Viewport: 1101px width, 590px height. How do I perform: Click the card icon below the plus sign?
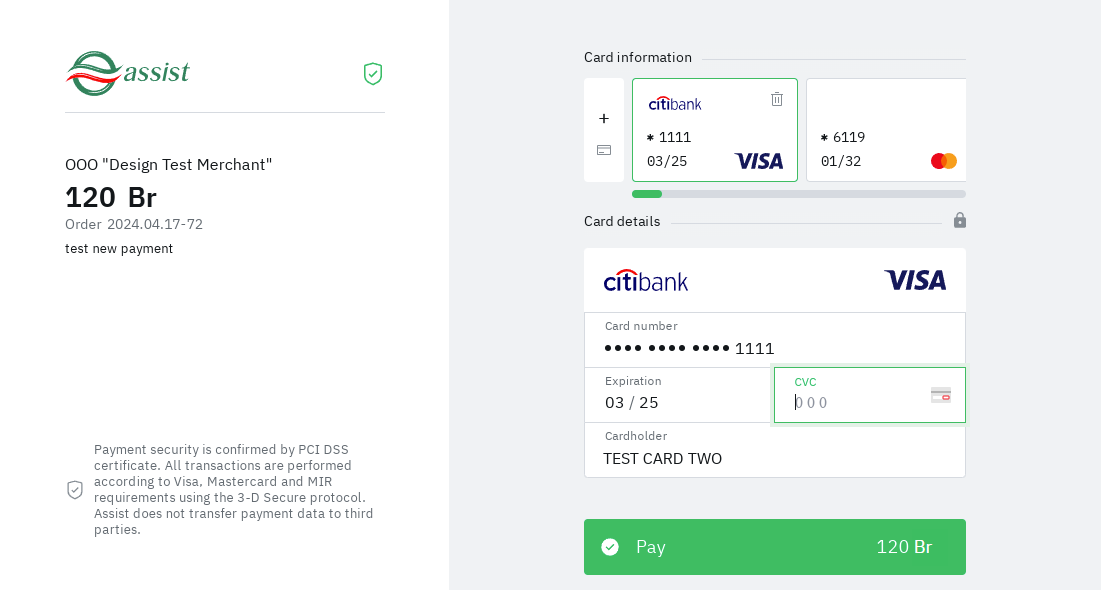[604, 150]
